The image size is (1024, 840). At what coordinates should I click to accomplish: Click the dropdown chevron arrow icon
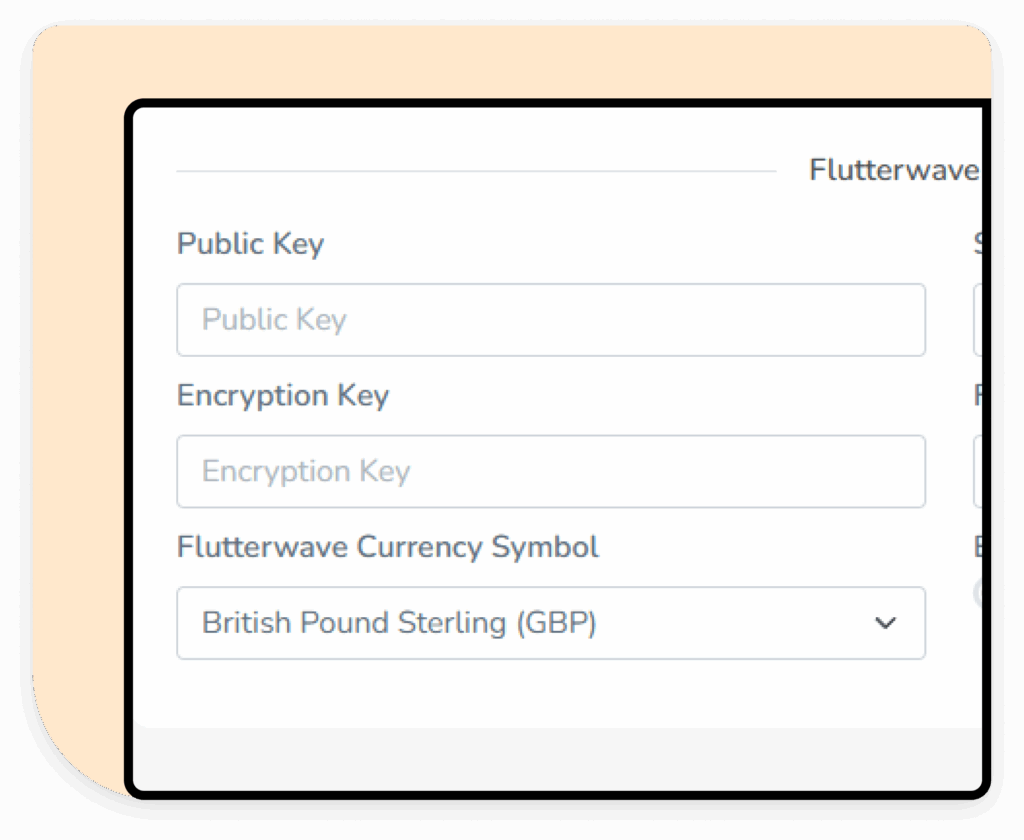885,623
